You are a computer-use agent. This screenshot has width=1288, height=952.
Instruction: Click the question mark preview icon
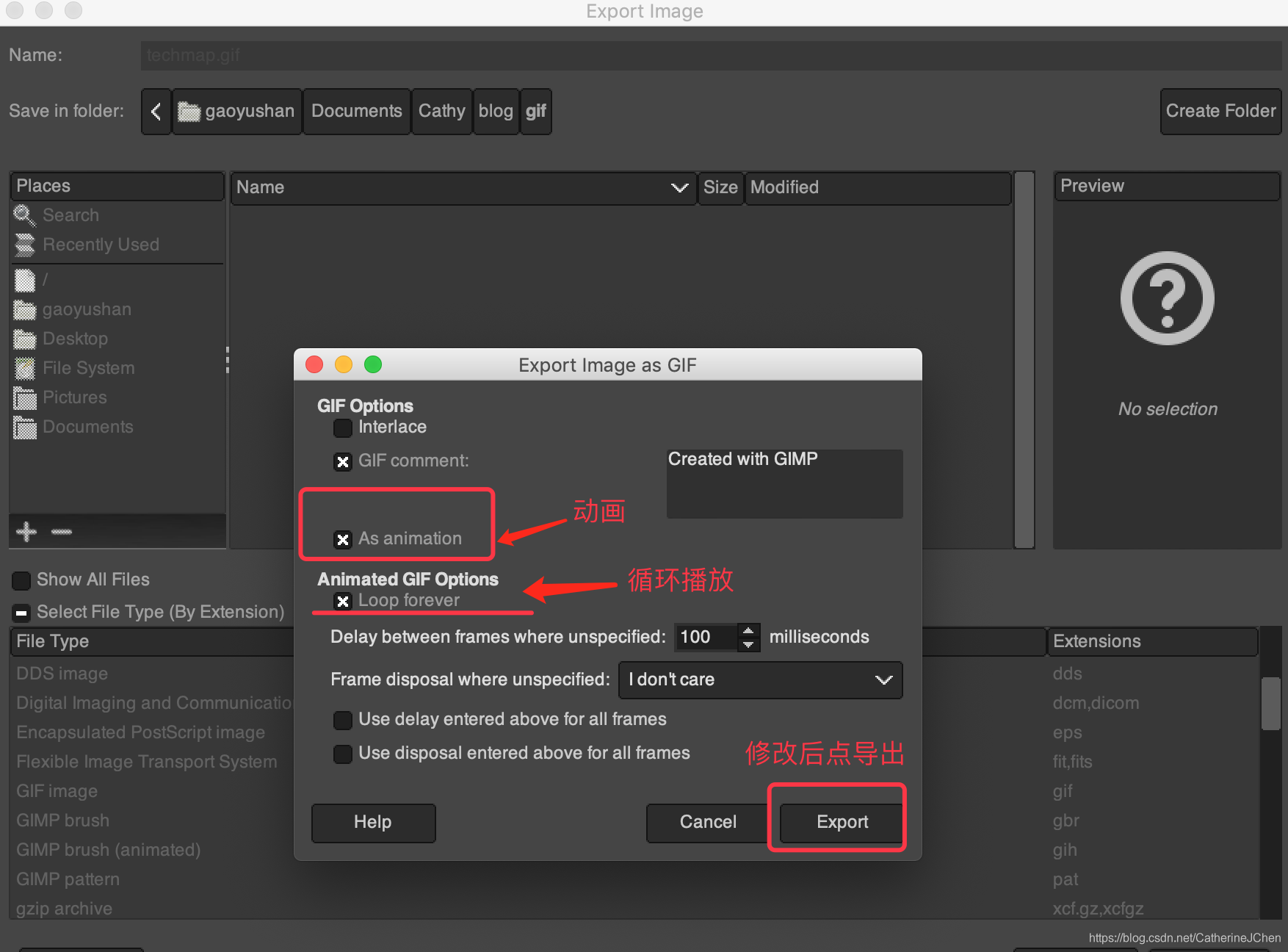pos(1167,298)
